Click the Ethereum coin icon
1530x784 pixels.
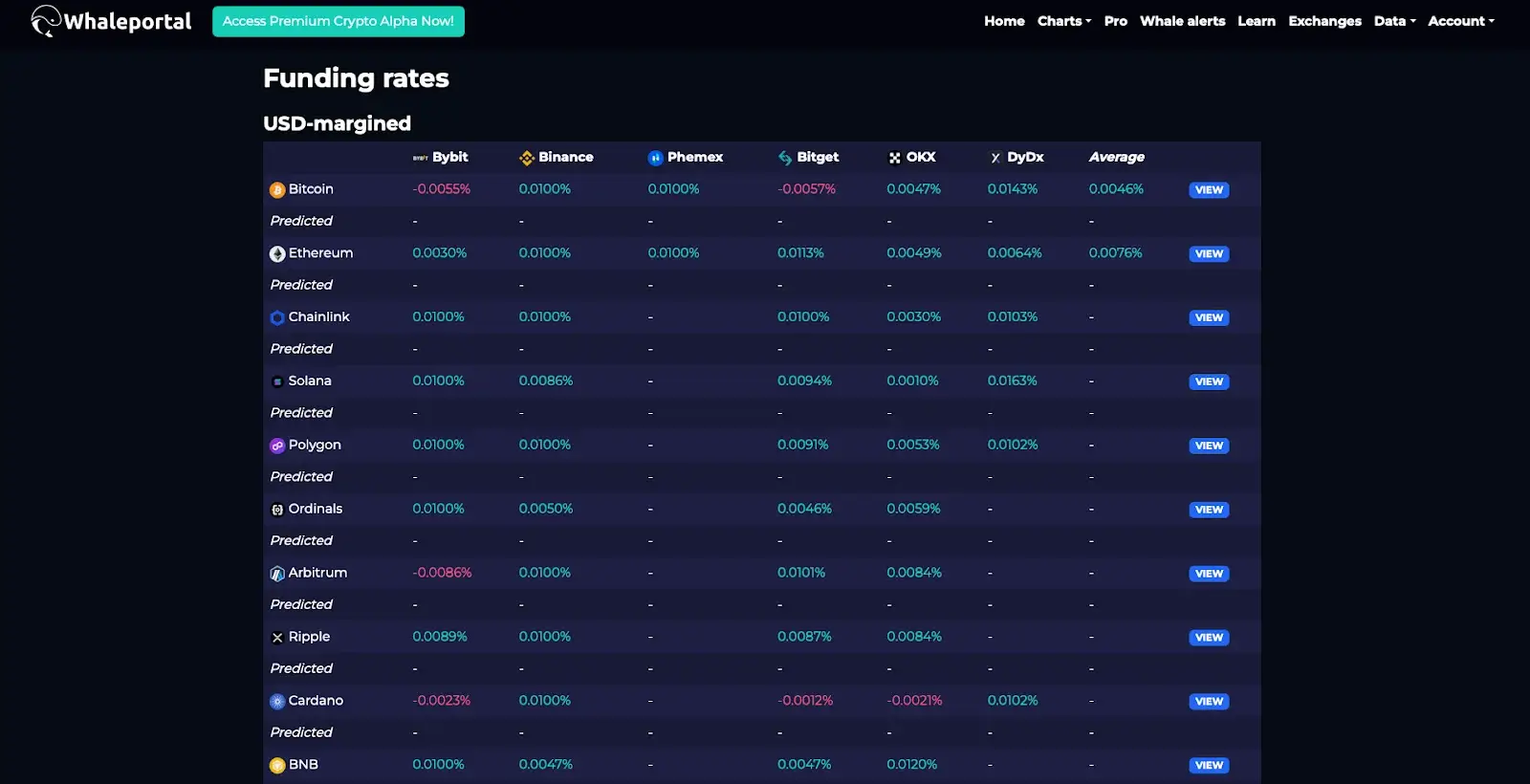(x=277, y=254)
